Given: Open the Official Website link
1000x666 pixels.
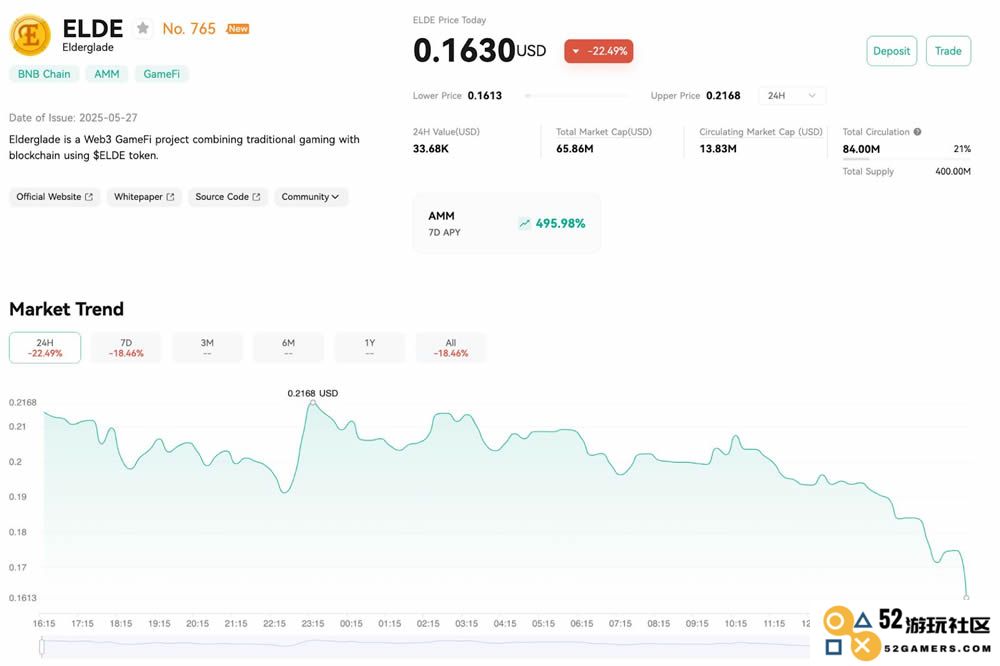Looking at the screenshot, I should point(55,196).
